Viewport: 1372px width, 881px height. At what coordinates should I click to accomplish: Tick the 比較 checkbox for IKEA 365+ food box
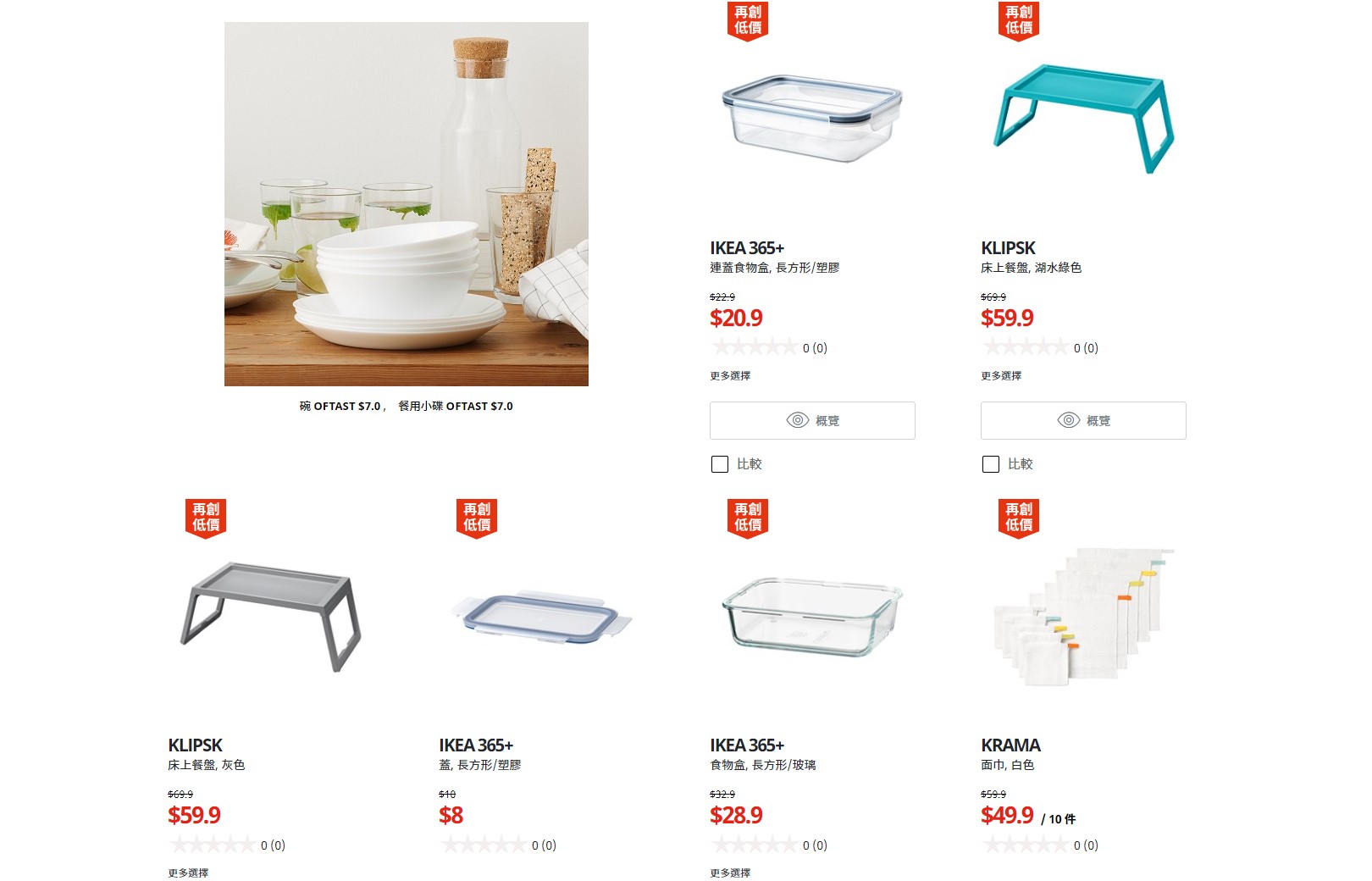coord(720,464)
